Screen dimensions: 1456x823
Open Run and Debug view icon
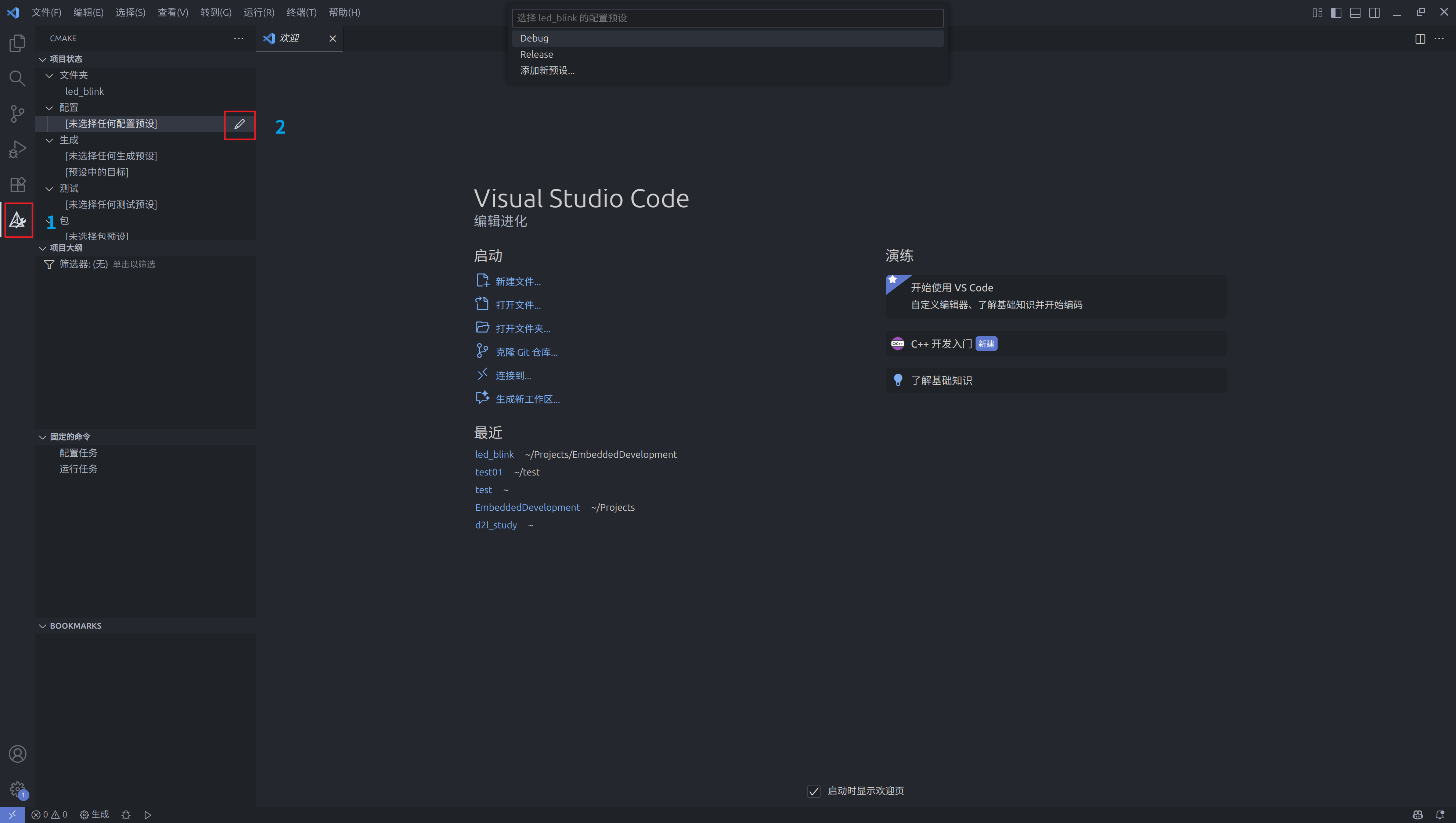18,149
